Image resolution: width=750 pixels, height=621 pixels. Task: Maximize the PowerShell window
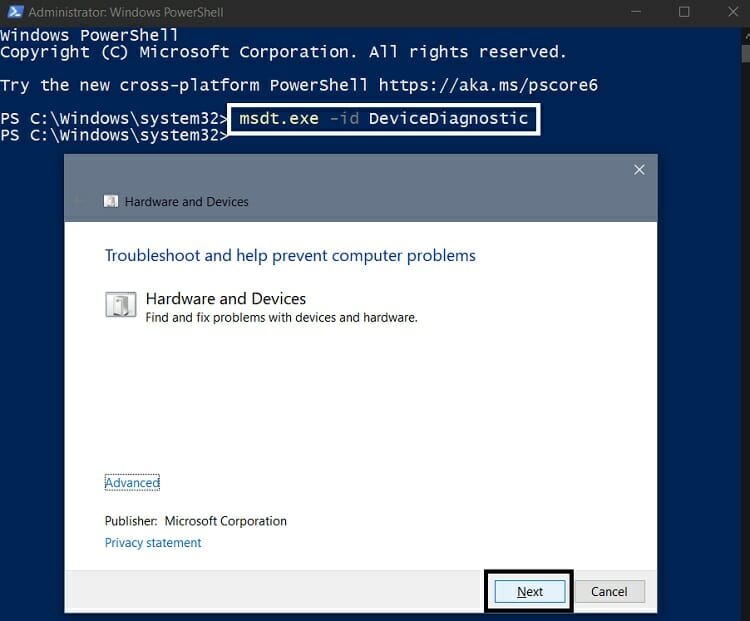[x=684, y=12]
